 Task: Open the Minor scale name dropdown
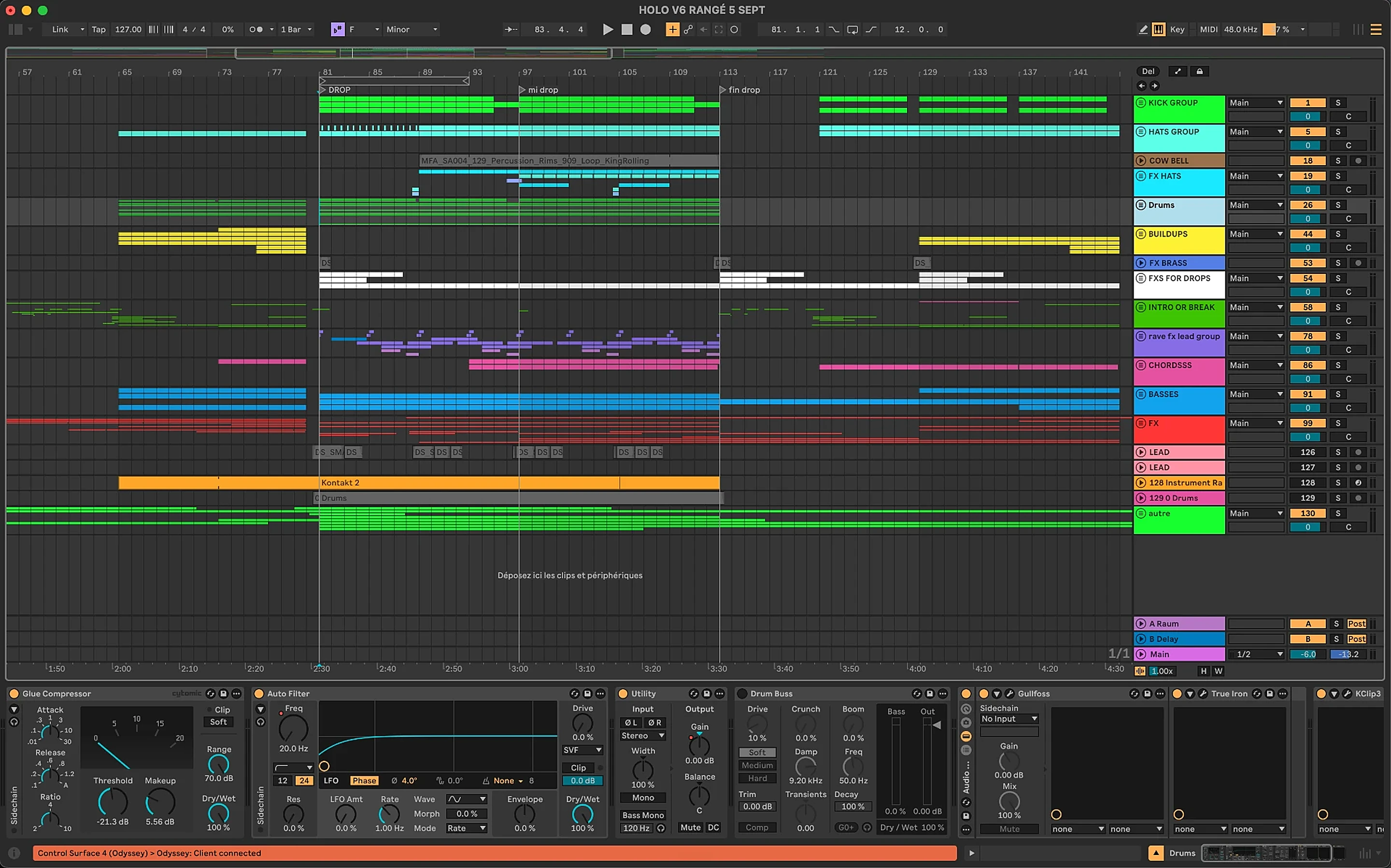(412, 29)
